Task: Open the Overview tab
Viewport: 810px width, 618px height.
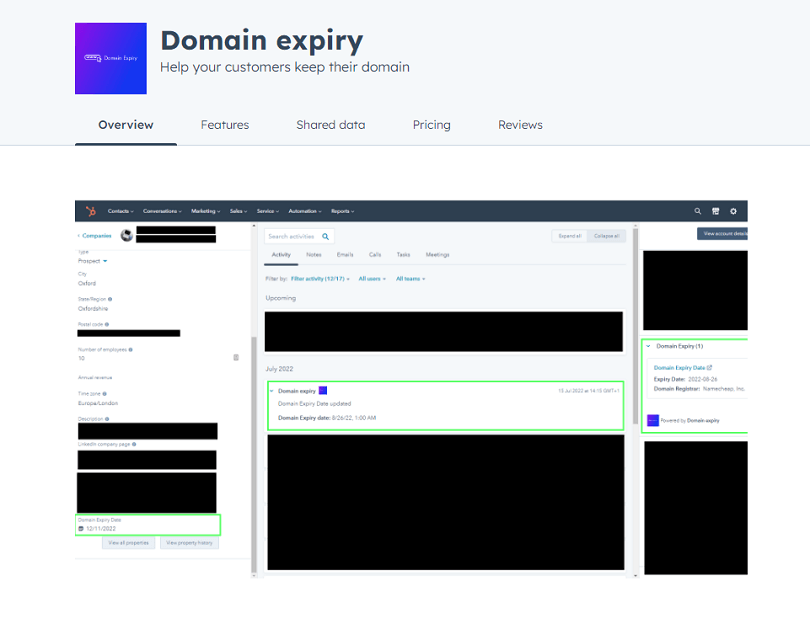Action: 126,125
